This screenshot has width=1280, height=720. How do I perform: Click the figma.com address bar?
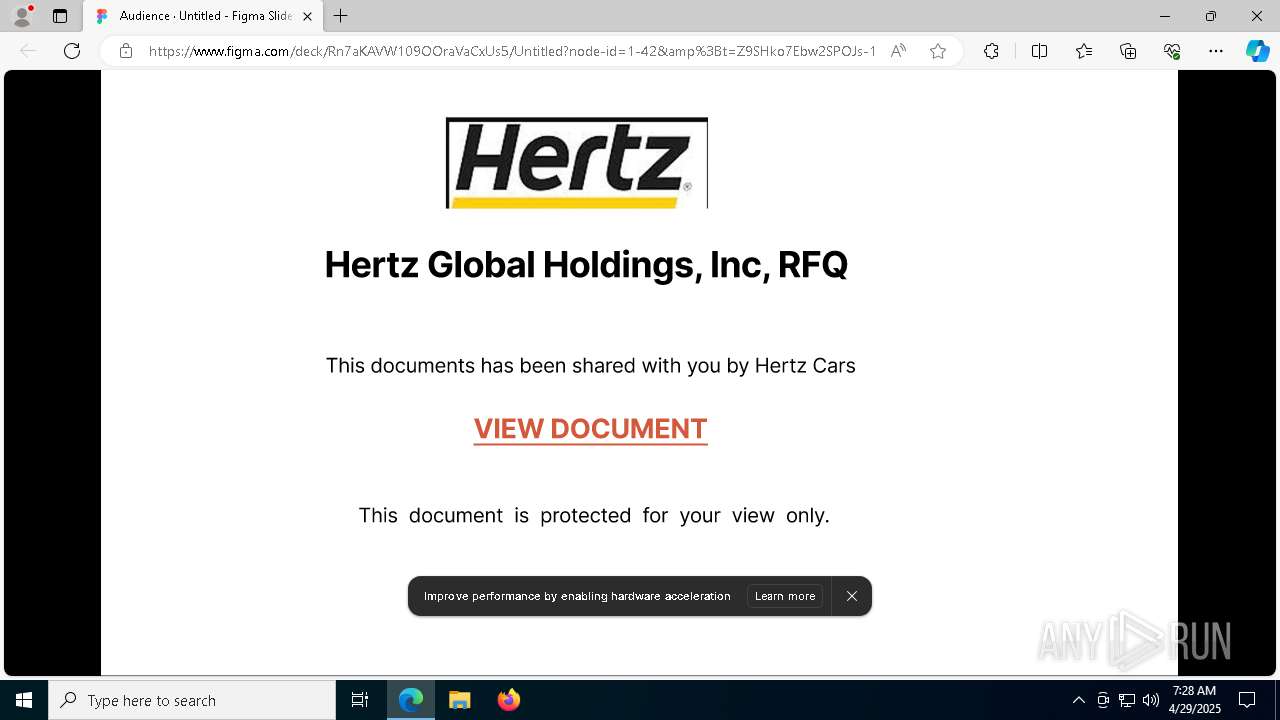[x=512, y=51]
